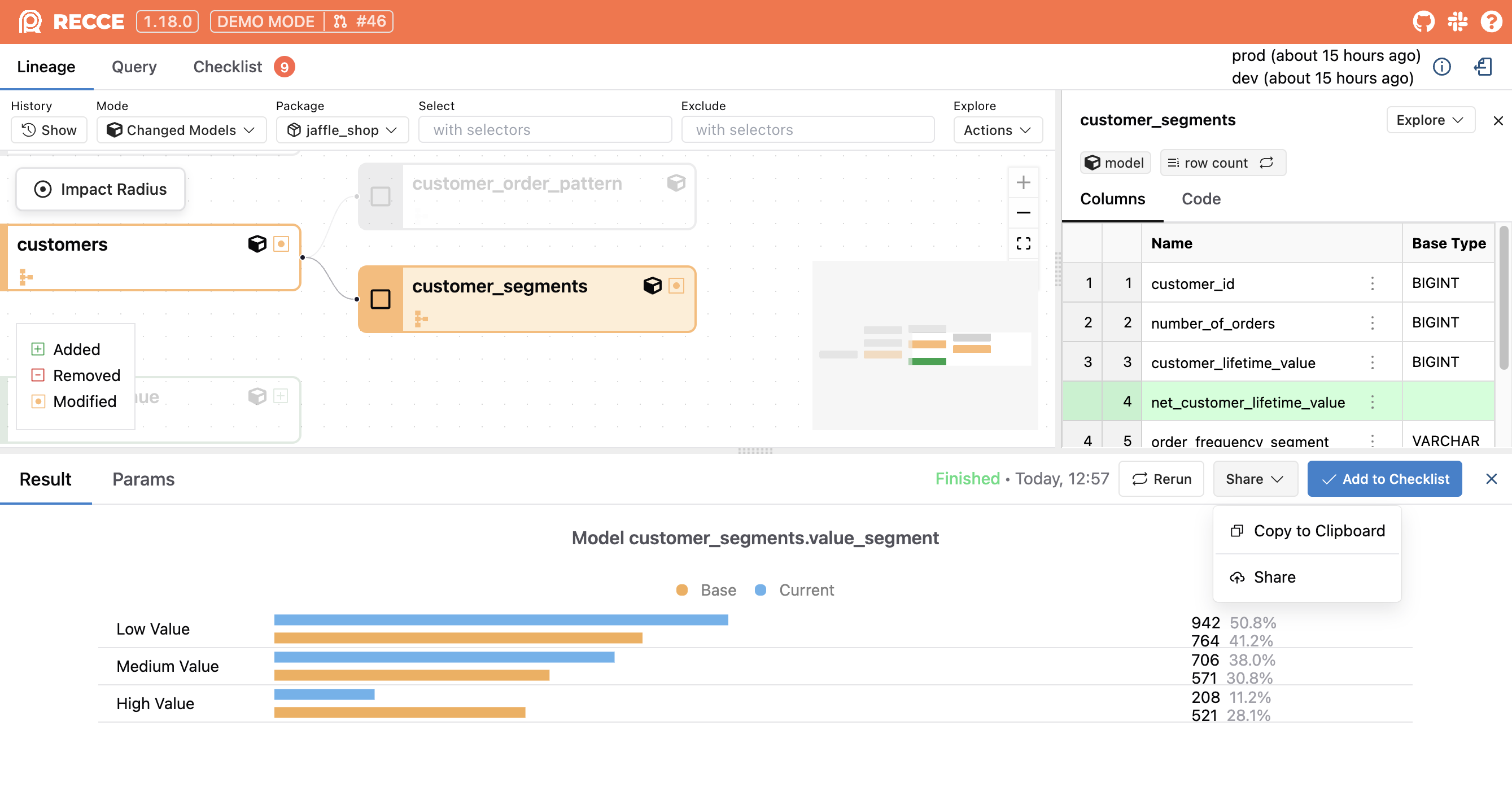This screenshot has height=787, width=1512.
Task: Tick the customer_segments node checkbox
Action: [381, 299]
